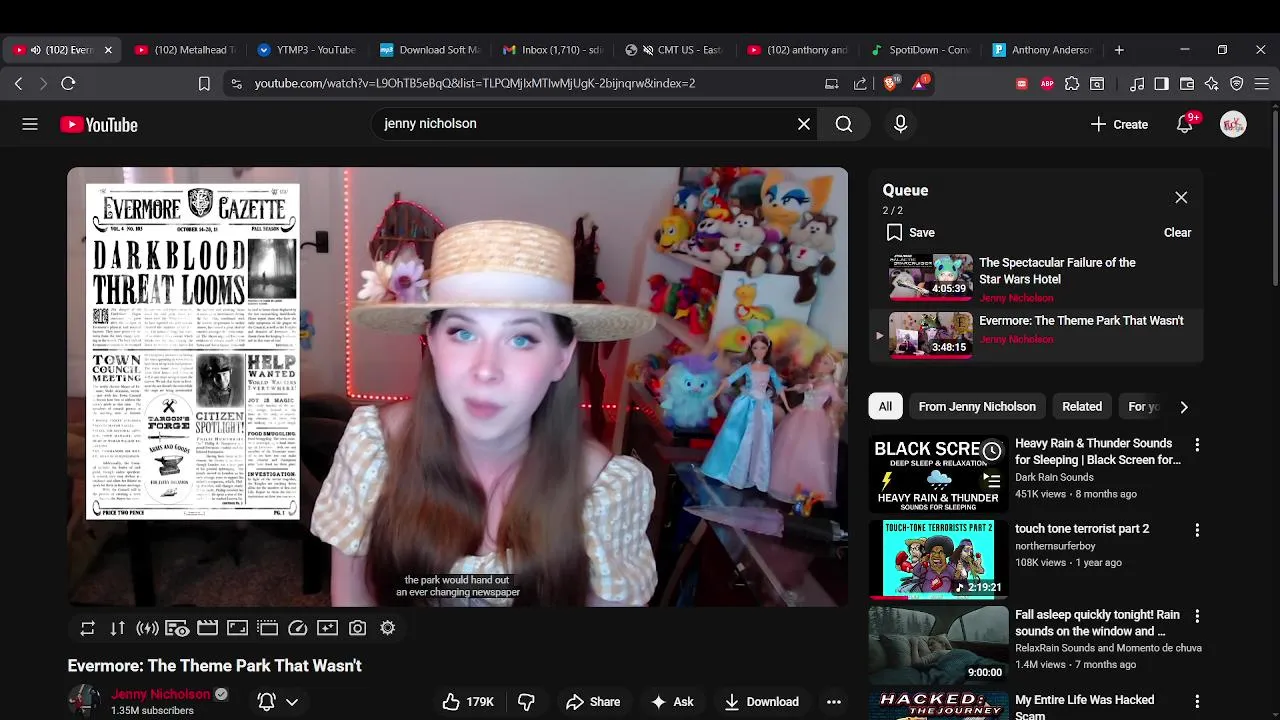Screen dimensions: 1280x720
Task: Select the All filter chip
Action: 885,407
